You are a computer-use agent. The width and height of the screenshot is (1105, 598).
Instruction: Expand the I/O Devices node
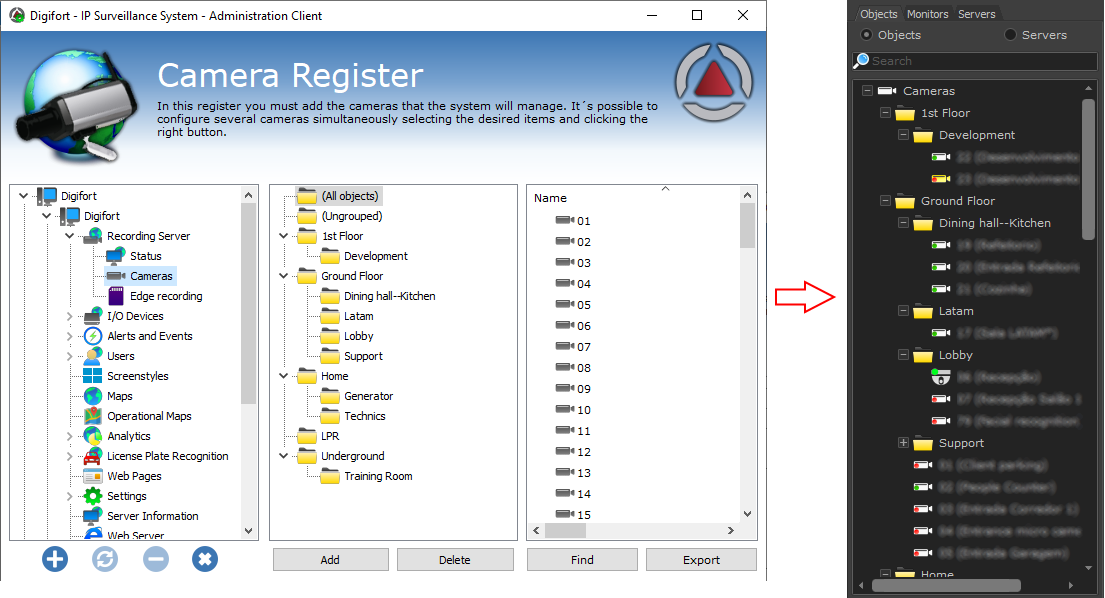[x=70, y=316]
